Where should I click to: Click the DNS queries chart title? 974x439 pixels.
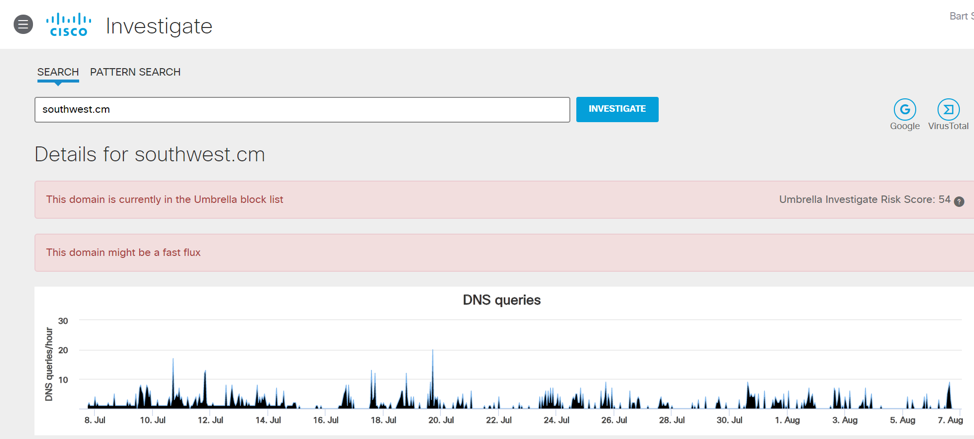502,300
